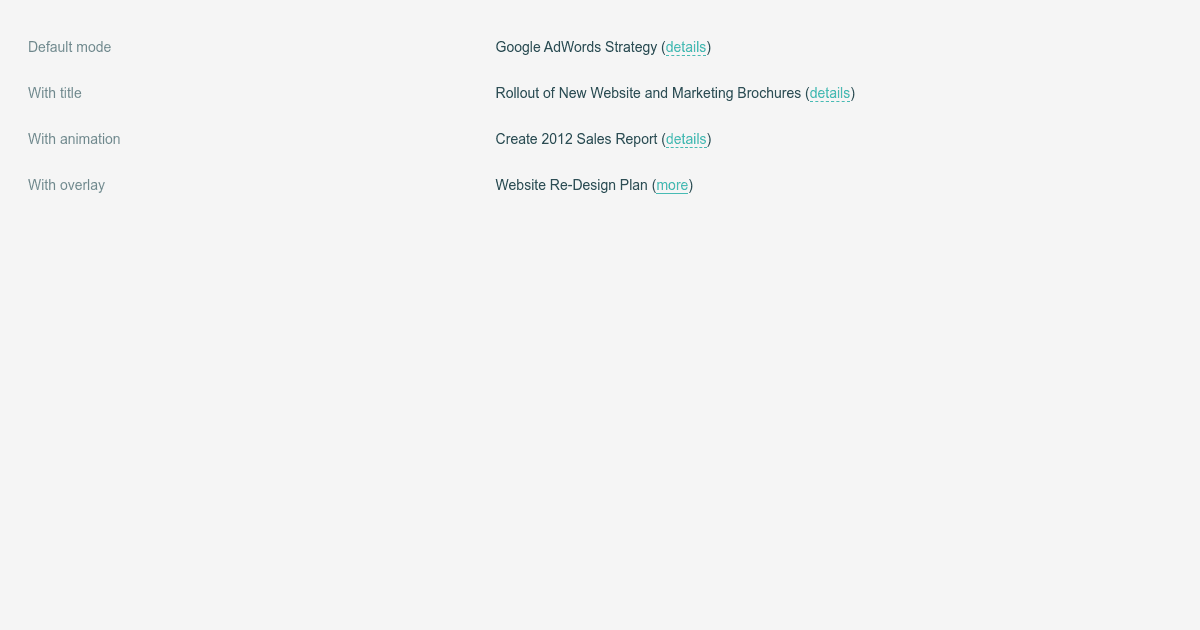Expand details for the Marketing Brochures task
1200x630 pixels.
(830, 93)
